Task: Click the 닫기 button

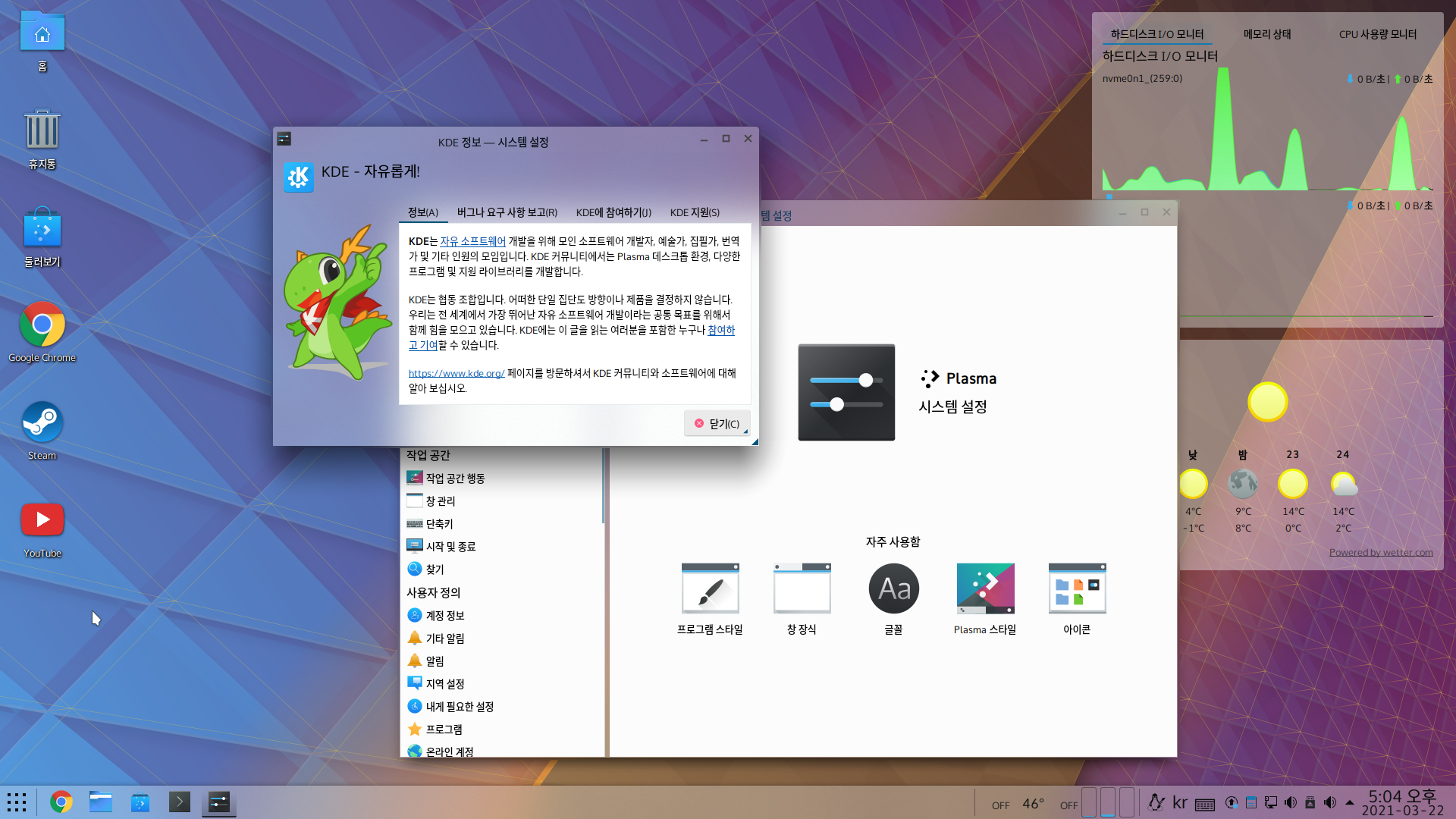Action: click(717, 423)
